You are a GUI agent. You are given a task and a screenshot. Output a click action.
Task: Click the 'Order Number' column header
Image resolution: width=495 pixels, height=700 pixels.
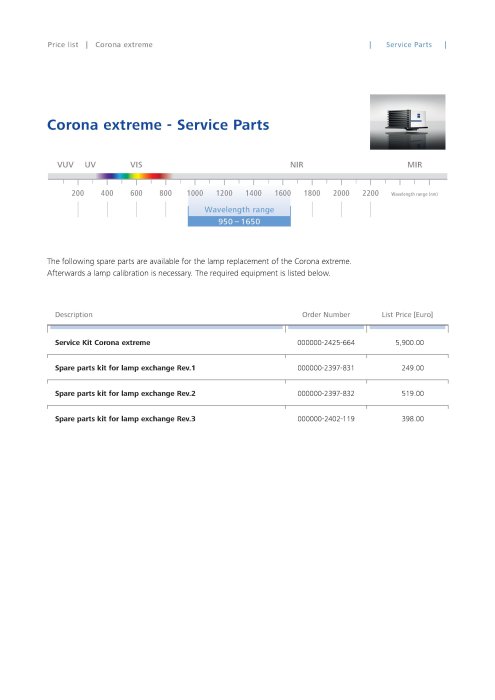point(326,315)
